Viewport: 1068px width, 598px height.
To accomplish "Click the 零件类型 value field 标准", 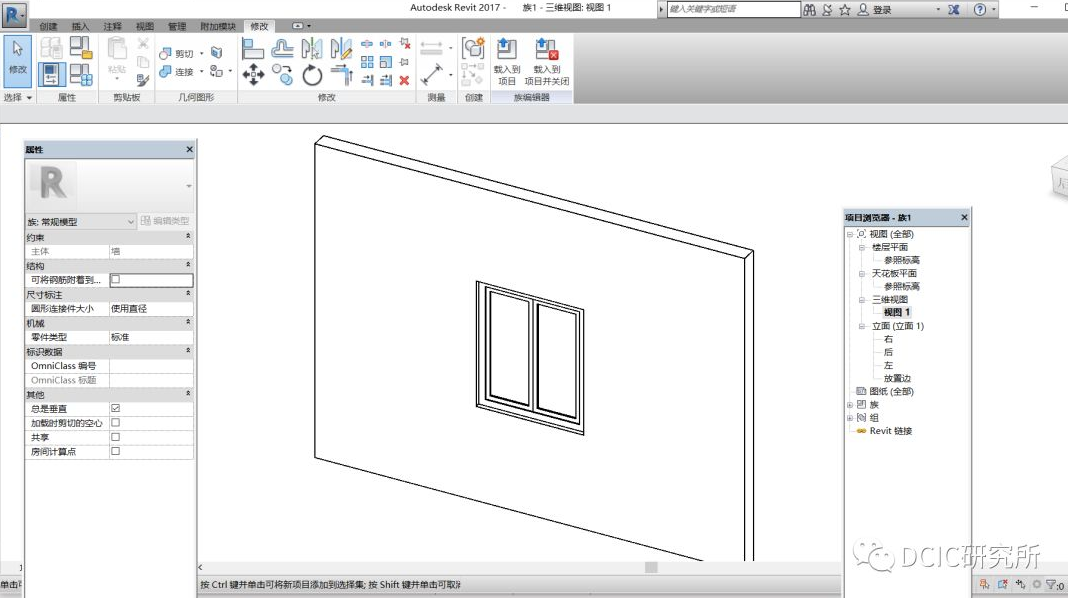I will click(x=151, y=337).
